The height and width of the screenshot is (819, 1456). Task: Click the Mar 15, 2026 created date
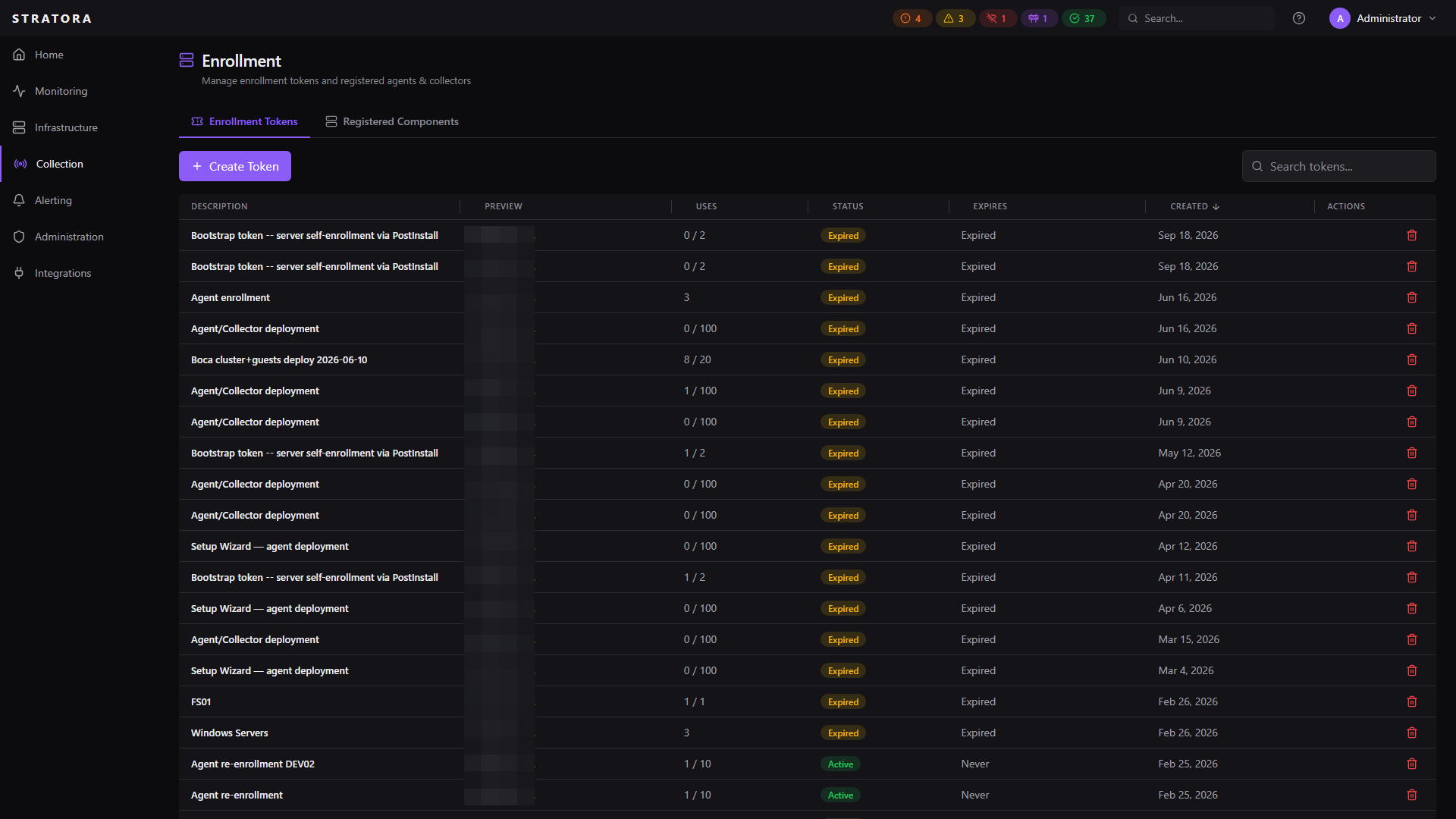1188,639
